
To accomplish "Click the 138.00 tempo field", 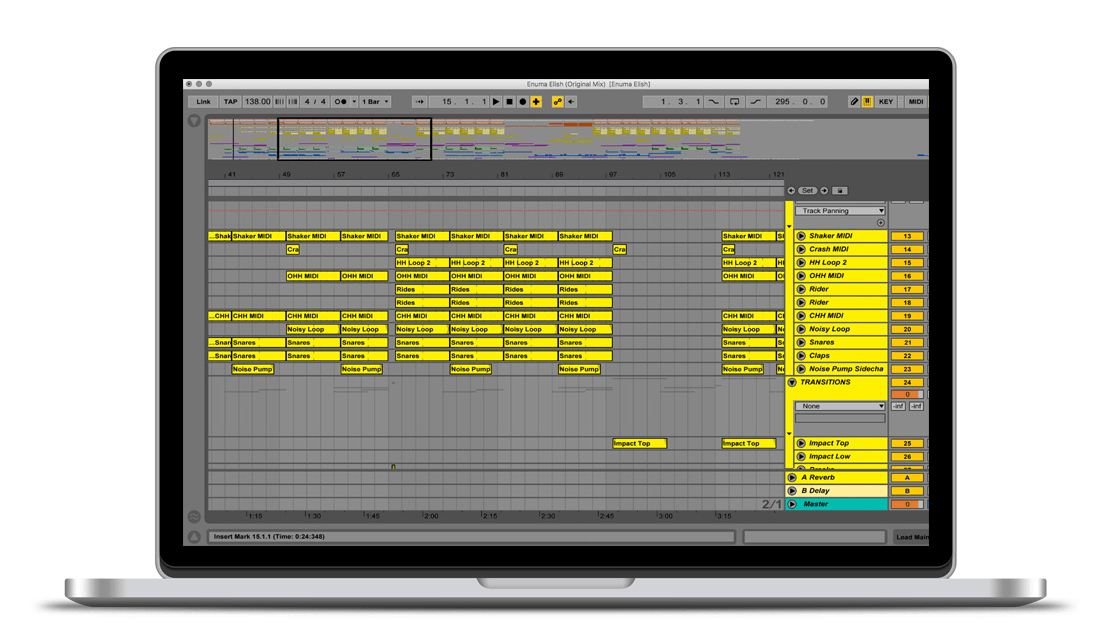I will click(x=257, y=102).
